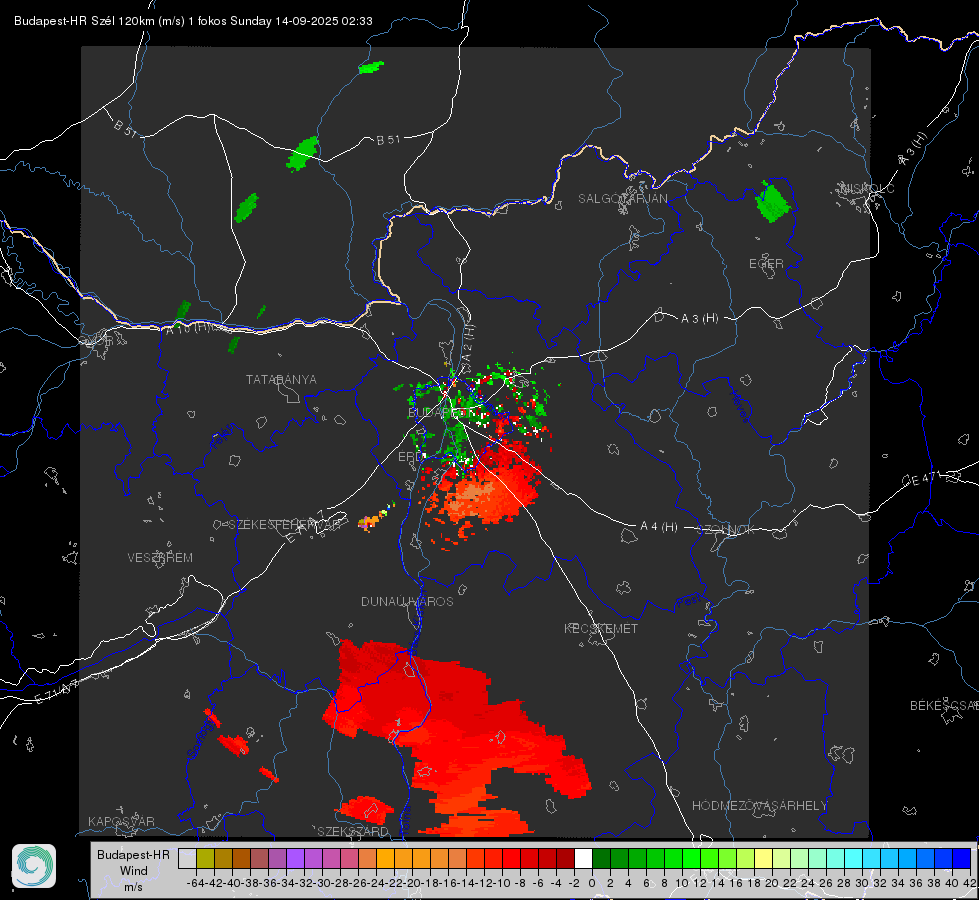Viewport: 979px width, 900px height.
Task: Click the swirl logo icon beside the legend
Action: [34, 866]
